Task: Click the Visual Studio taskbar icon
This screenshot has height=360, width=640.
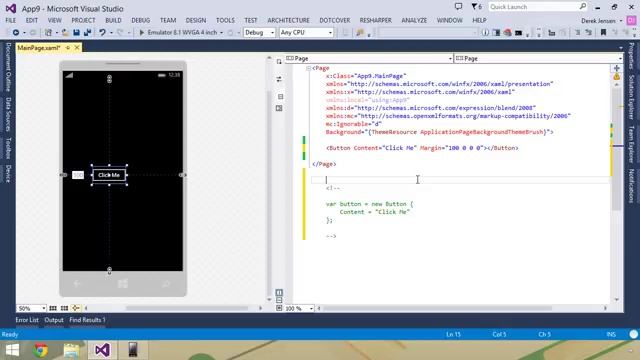Action: pyautogui.click(x=102, y=350)
